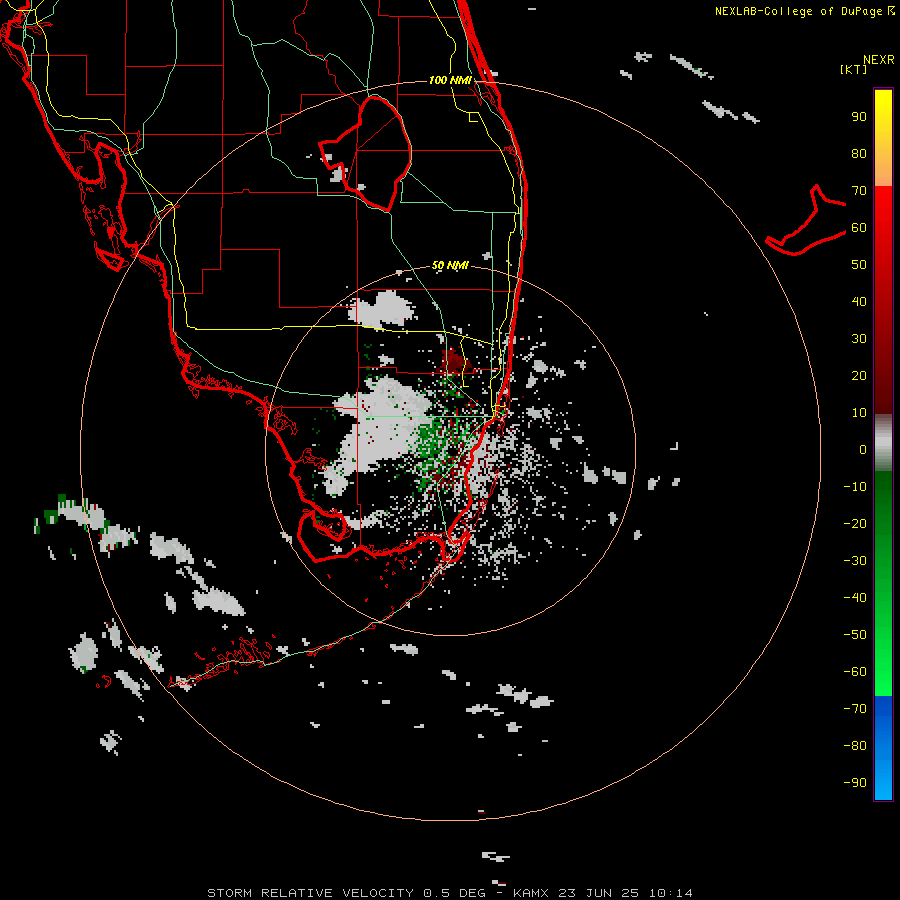Click the 10 knot scale label

[x=859, y=413]
